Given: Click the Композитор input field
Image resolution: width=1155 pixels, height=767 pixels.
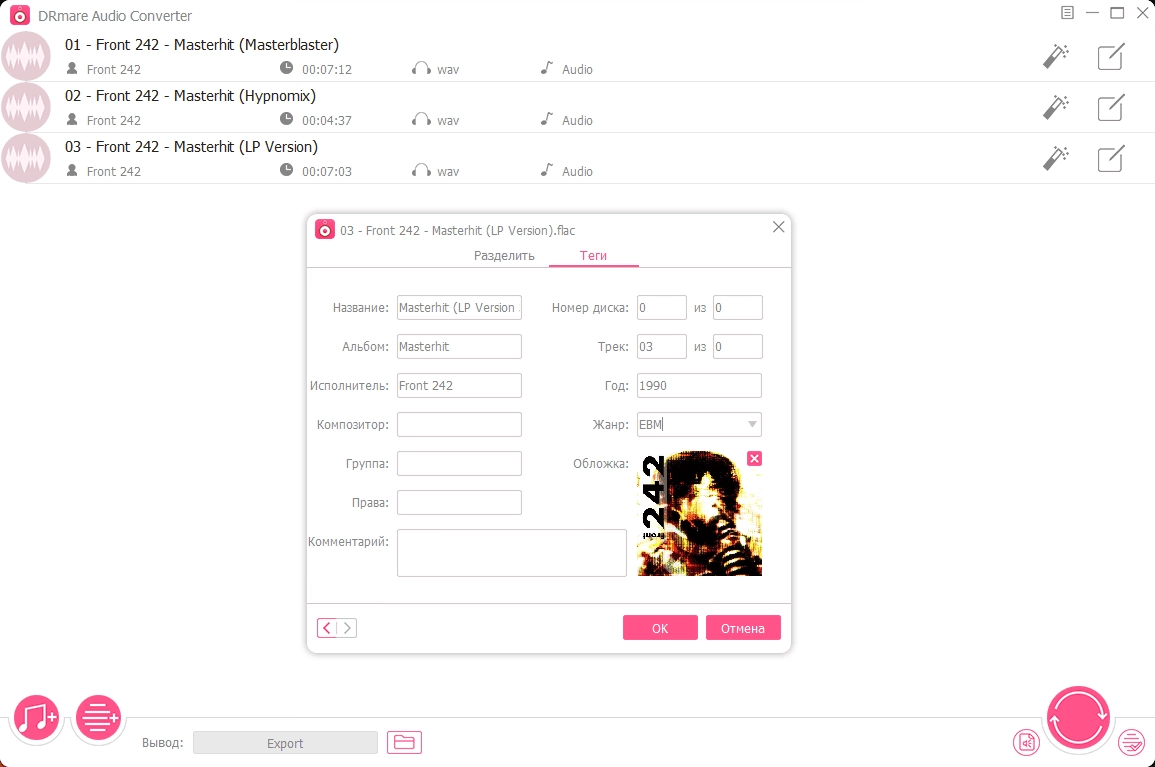Looking at the screenshot, I should coord(459,424).
